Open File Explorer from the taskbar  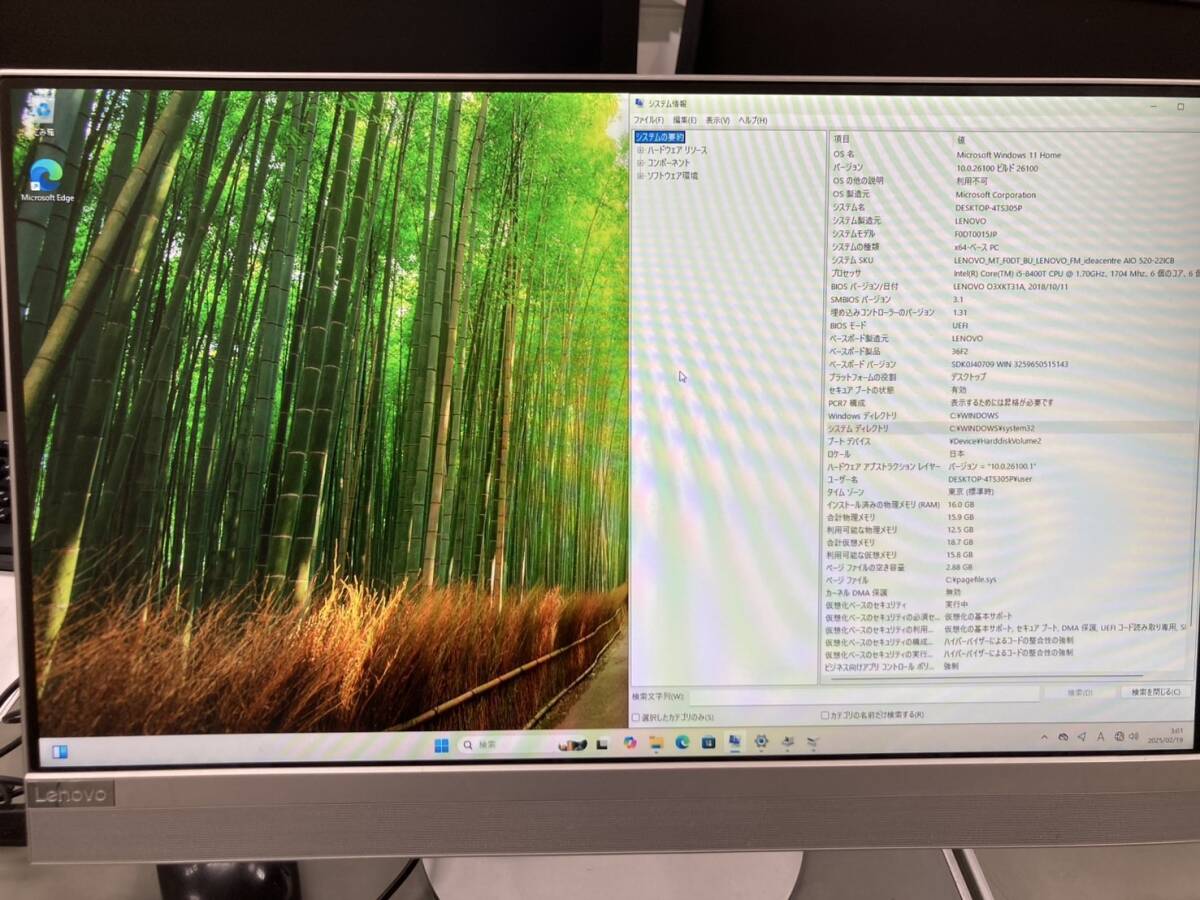[656, 743]
